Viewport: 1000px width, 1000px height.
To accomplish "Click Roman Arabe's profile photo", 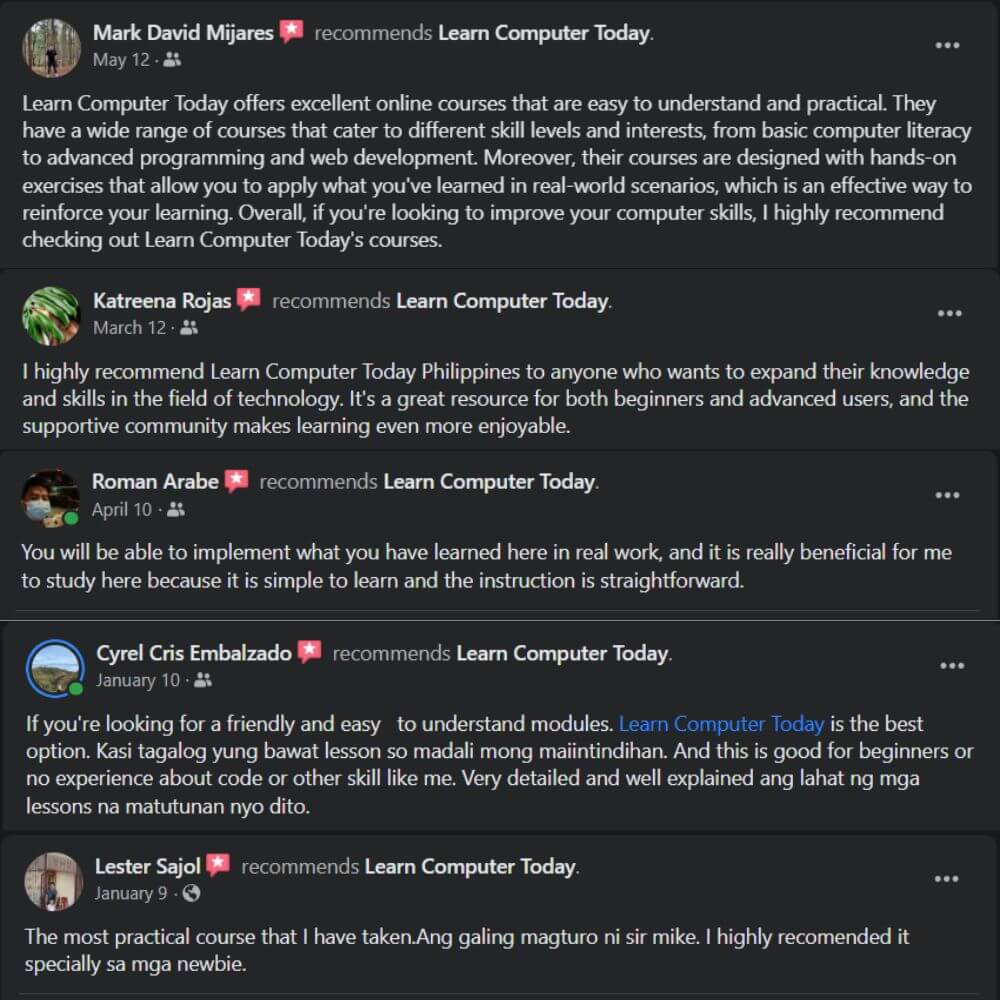I will (x=51, y=497).
